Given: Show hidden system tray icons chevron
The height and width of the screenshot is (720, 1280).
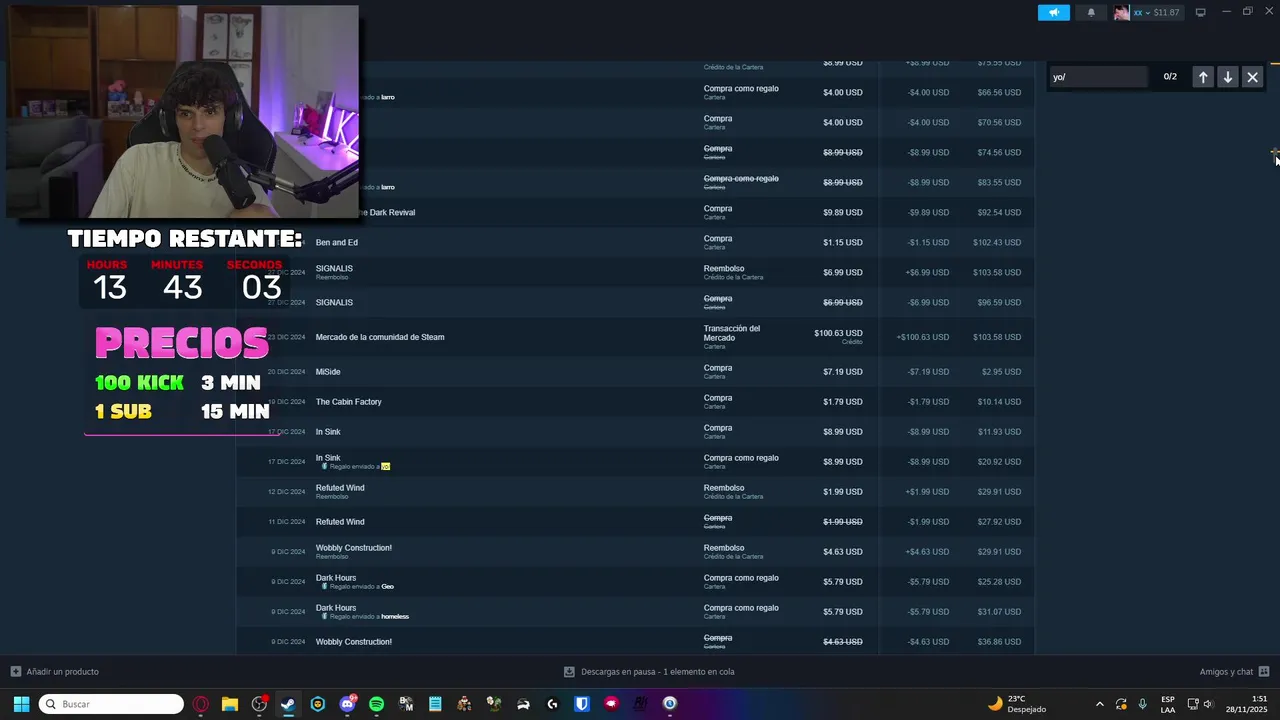Looking at the screenshot, I should (1100, 704).
